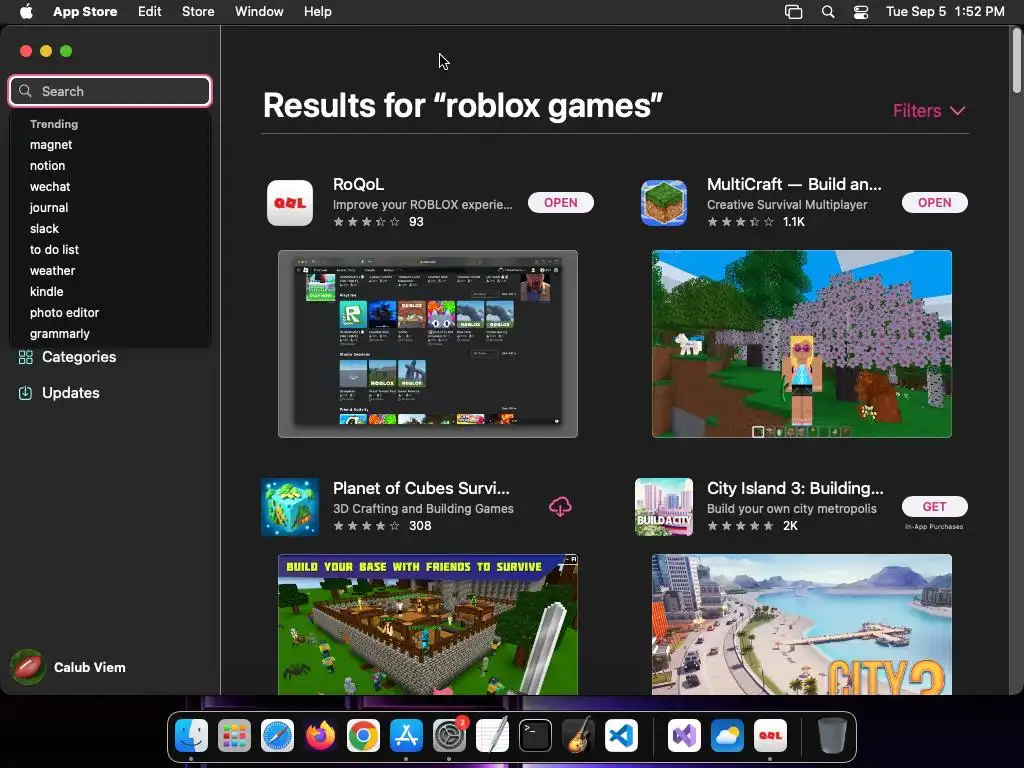Screen dimensions: 1024x768
Task: Select trending search "magnet"
Action: click(x=51, y=145)
